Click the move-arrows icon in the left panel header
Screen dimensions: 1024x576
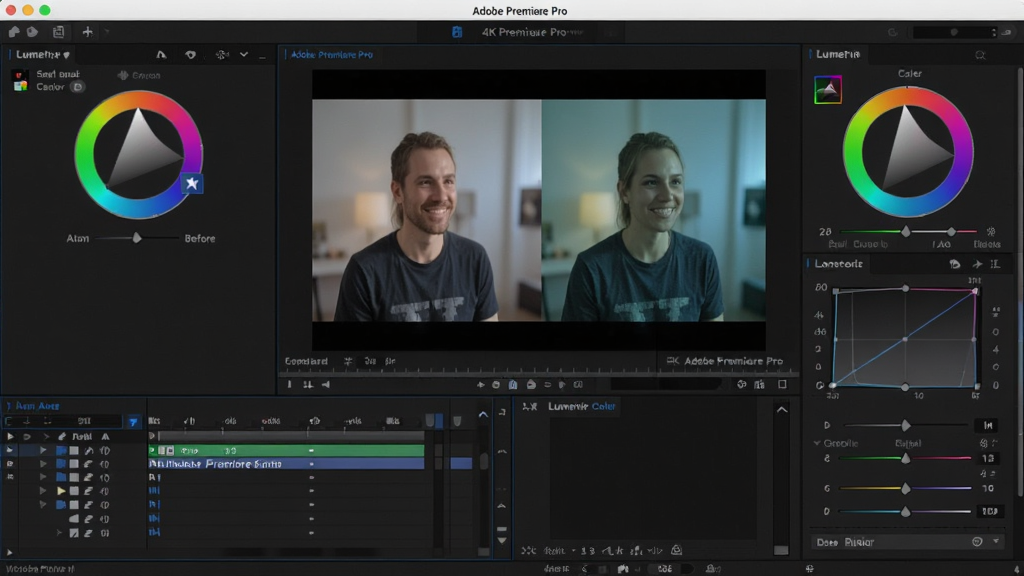click(x=222, y=55)
